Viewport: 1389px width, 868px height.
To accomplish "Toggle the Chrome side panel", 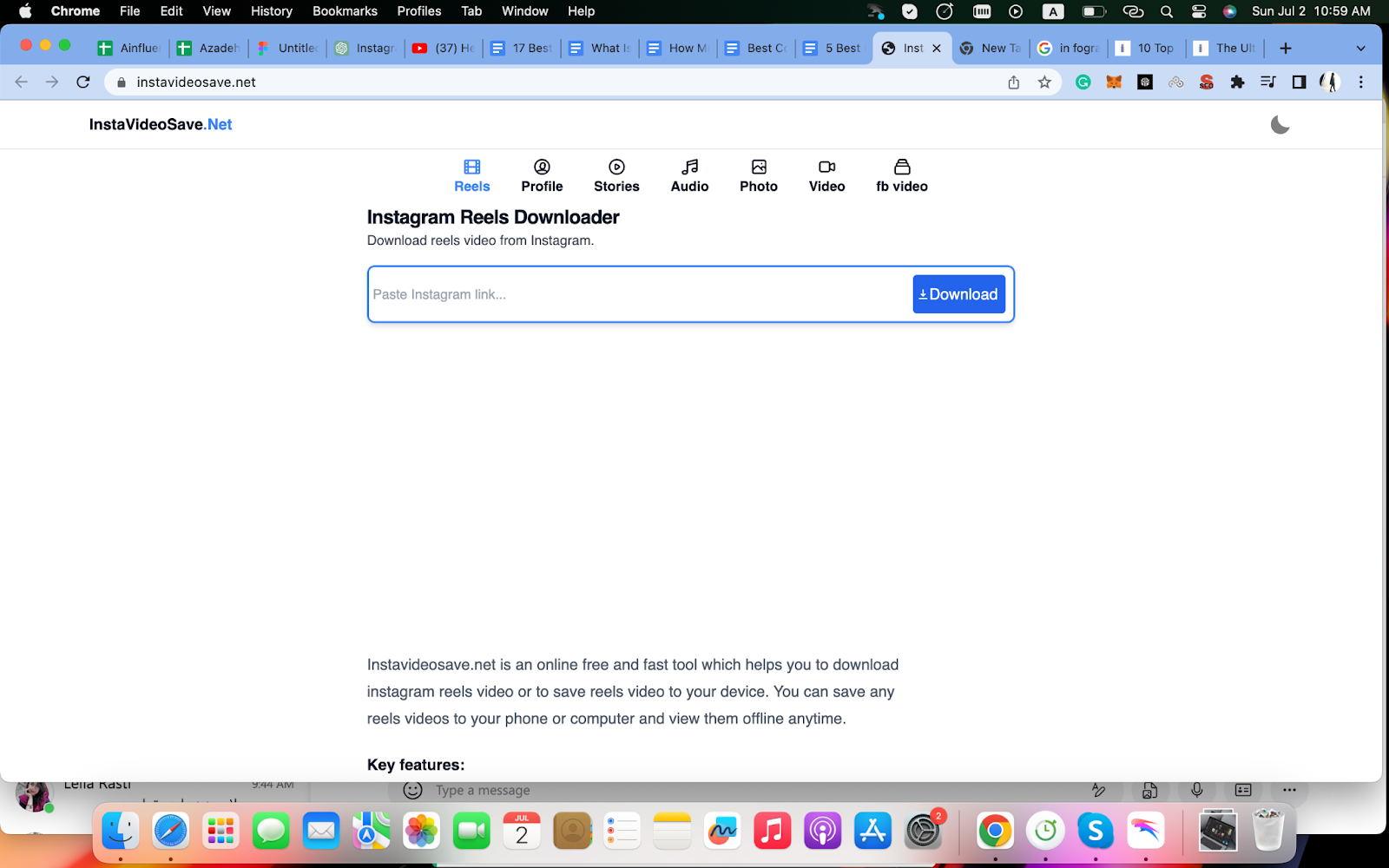I will (1299, 82).
